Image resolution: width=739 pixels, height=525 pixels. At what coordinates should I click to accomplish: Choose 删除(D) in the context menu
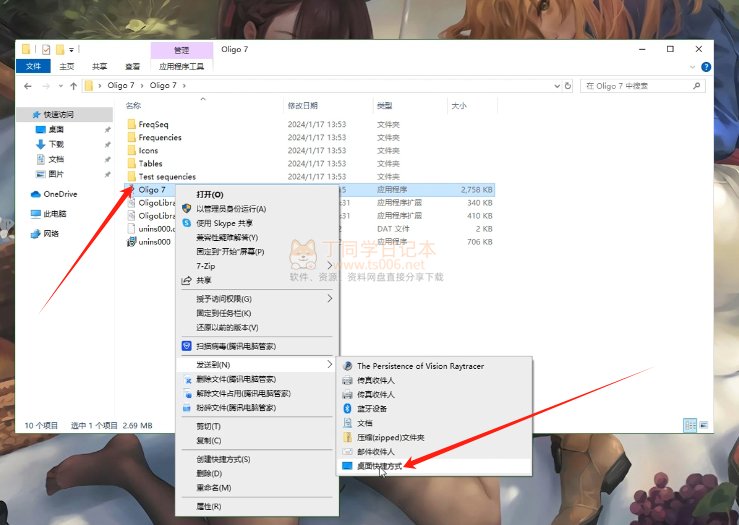pyautogui.click(x=257, y=473)
